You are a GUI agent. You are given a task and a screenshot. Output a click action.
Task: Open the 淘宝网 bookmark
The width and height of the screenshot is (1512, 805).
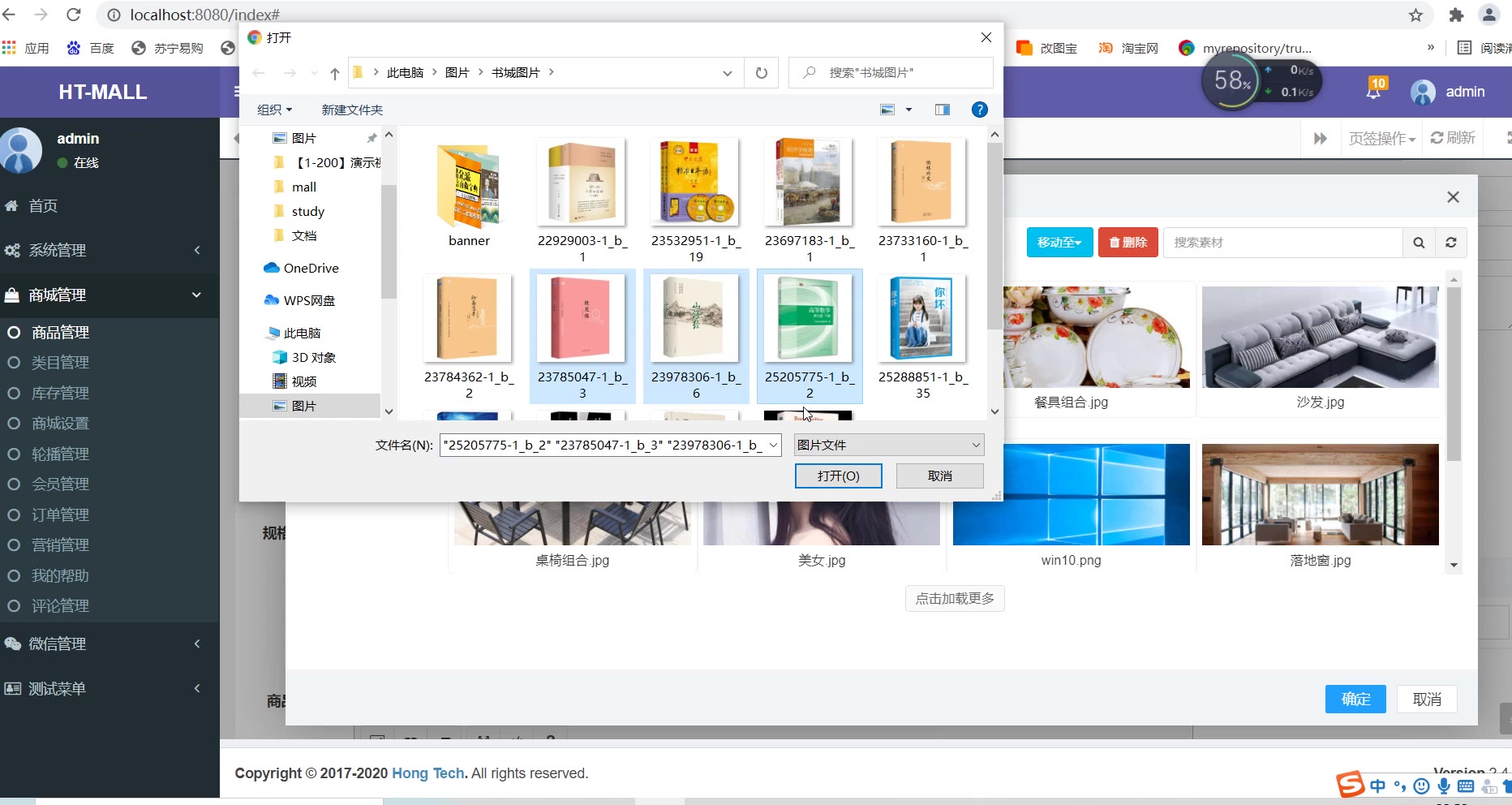click(x=1128, y=48)
